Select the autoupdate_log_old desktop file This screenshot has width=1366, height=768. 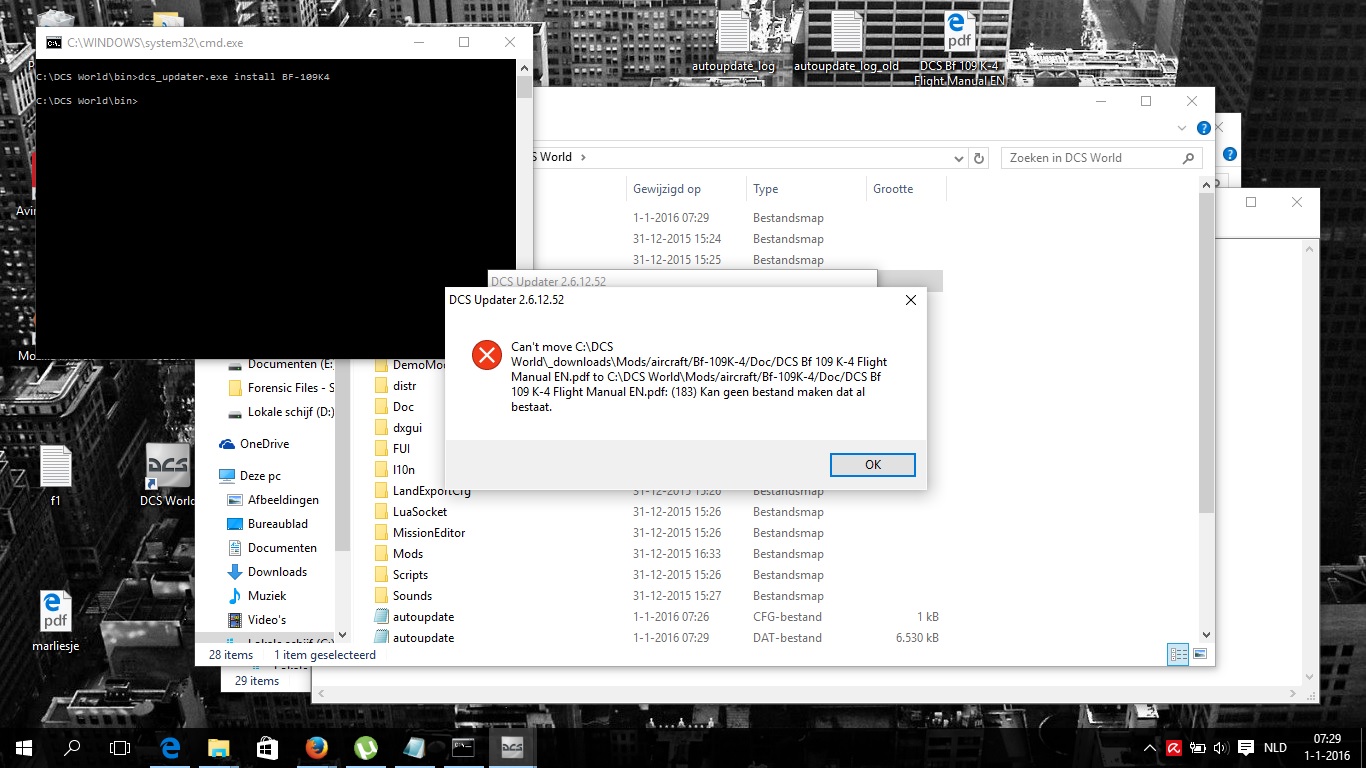coord(846,43)
